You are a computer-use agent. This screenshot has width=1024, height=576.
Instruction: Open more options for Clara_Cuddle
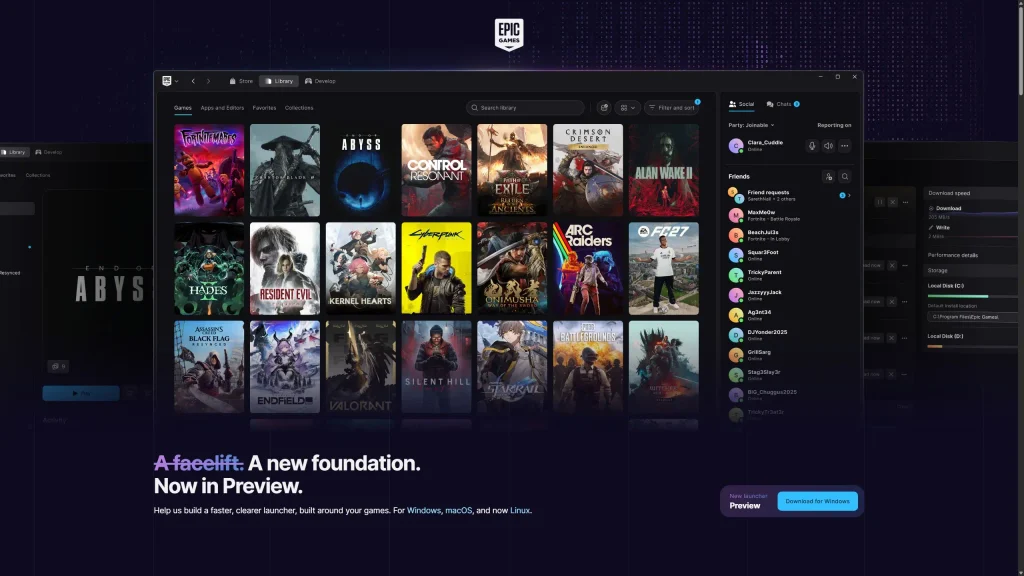tap(844, 146)
